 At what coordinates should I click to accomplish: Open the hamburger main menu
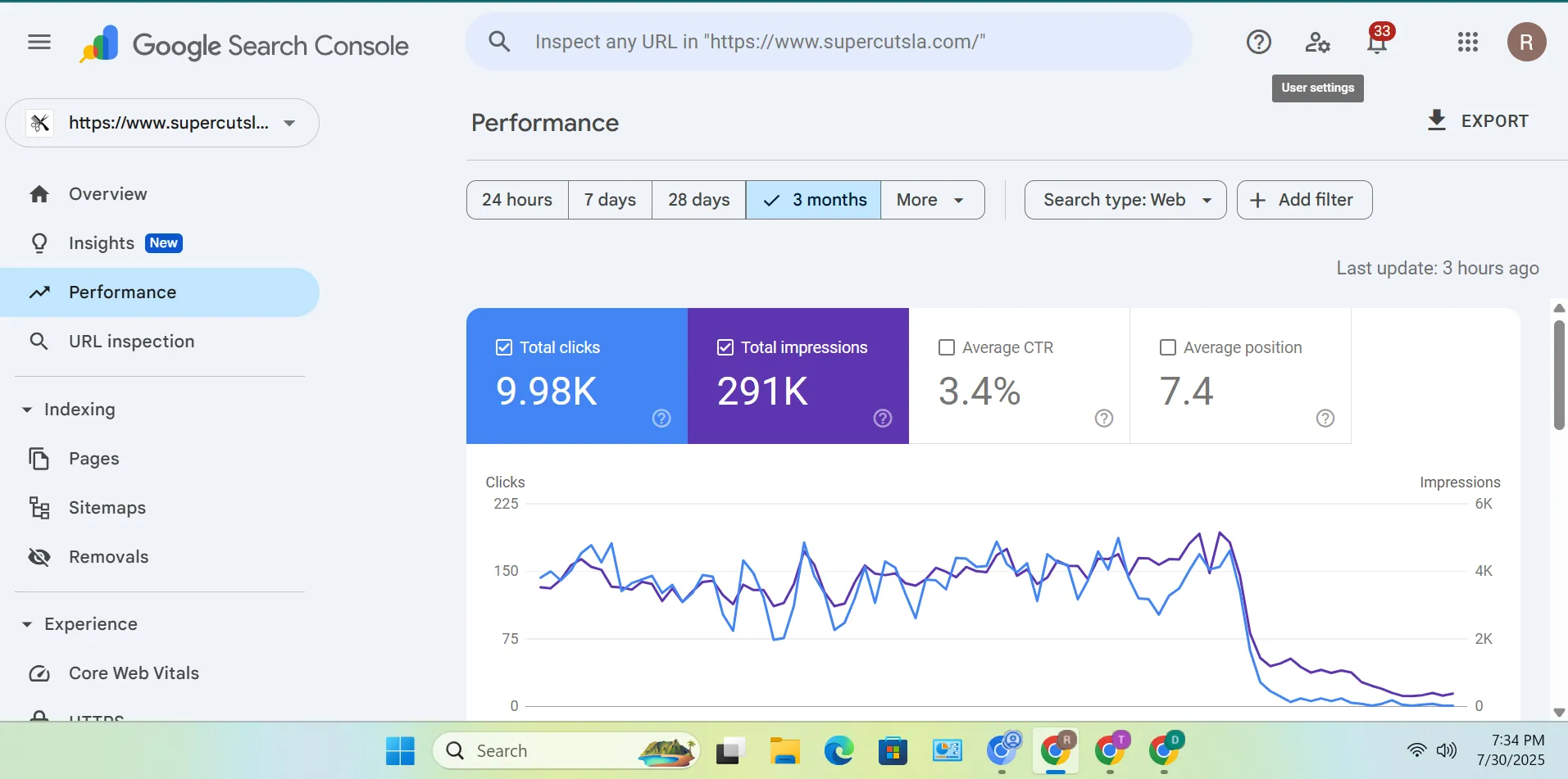pyautogui.click(x=39, y=42)
